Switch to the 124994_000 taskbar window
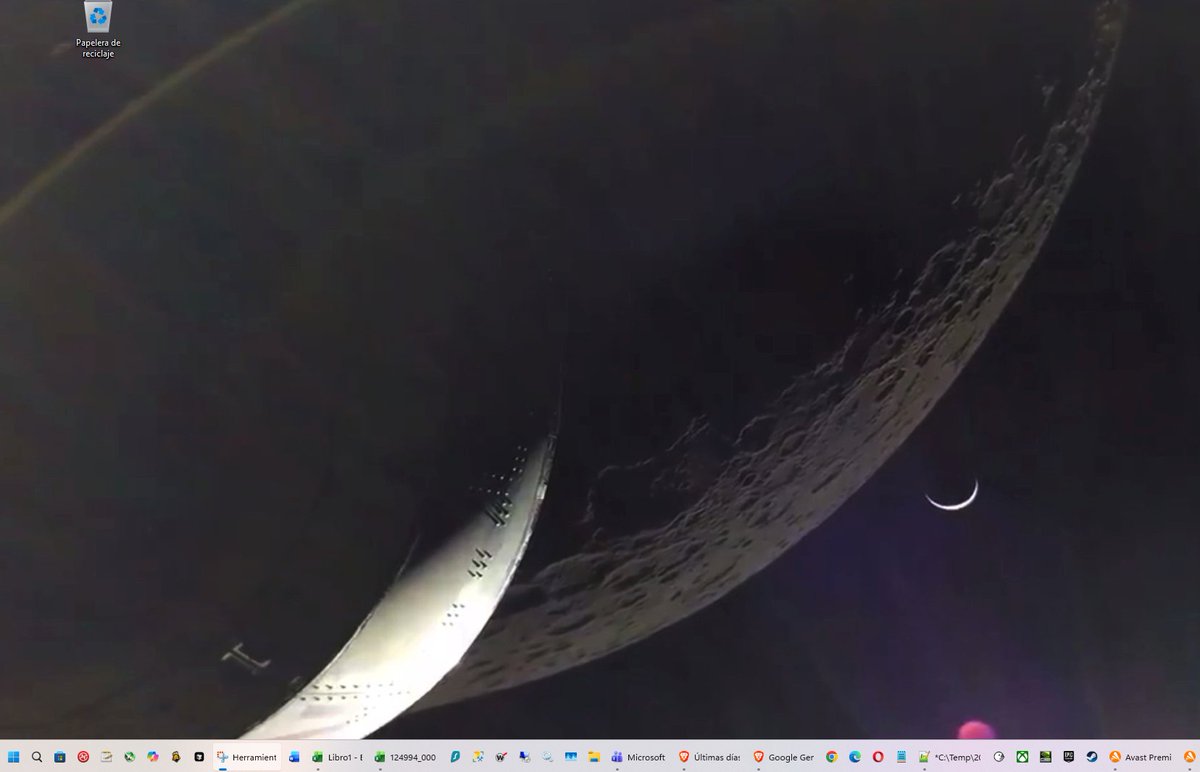Screen dimensions: 1200x772 (x=405, y=757)
